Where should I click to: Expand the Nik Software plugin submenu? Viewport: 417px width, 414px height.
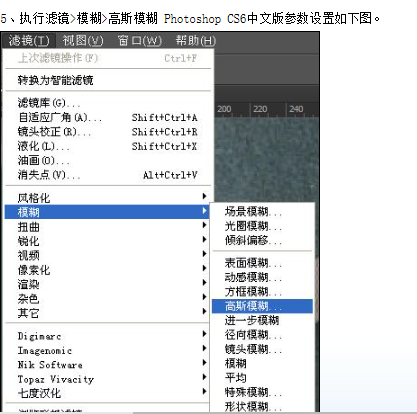tap(107, 364)
